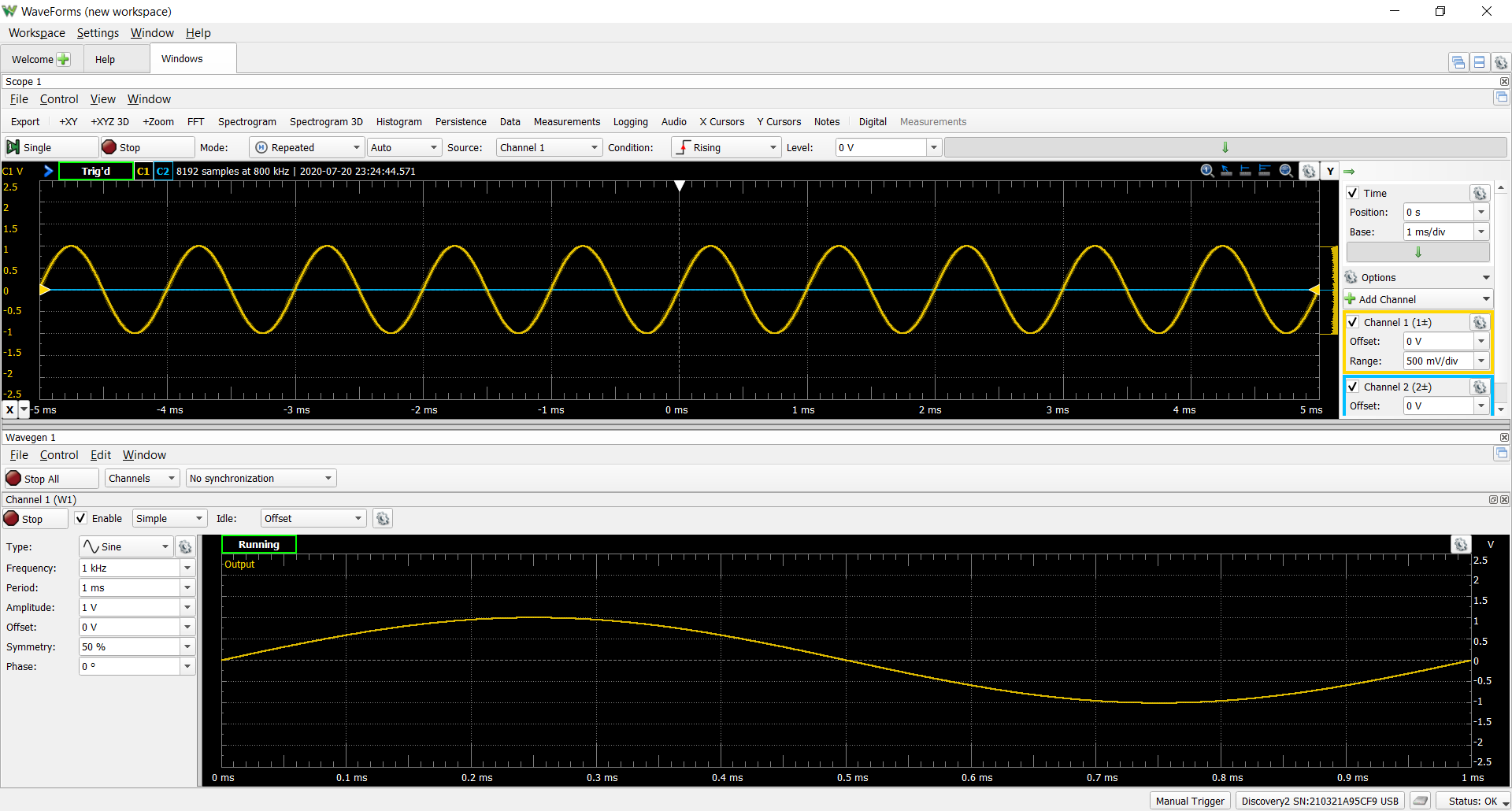The height and width of the screenshot is (811, 1512).
Task: Expand the Type dropdown showing Sine
Action: 126,546
